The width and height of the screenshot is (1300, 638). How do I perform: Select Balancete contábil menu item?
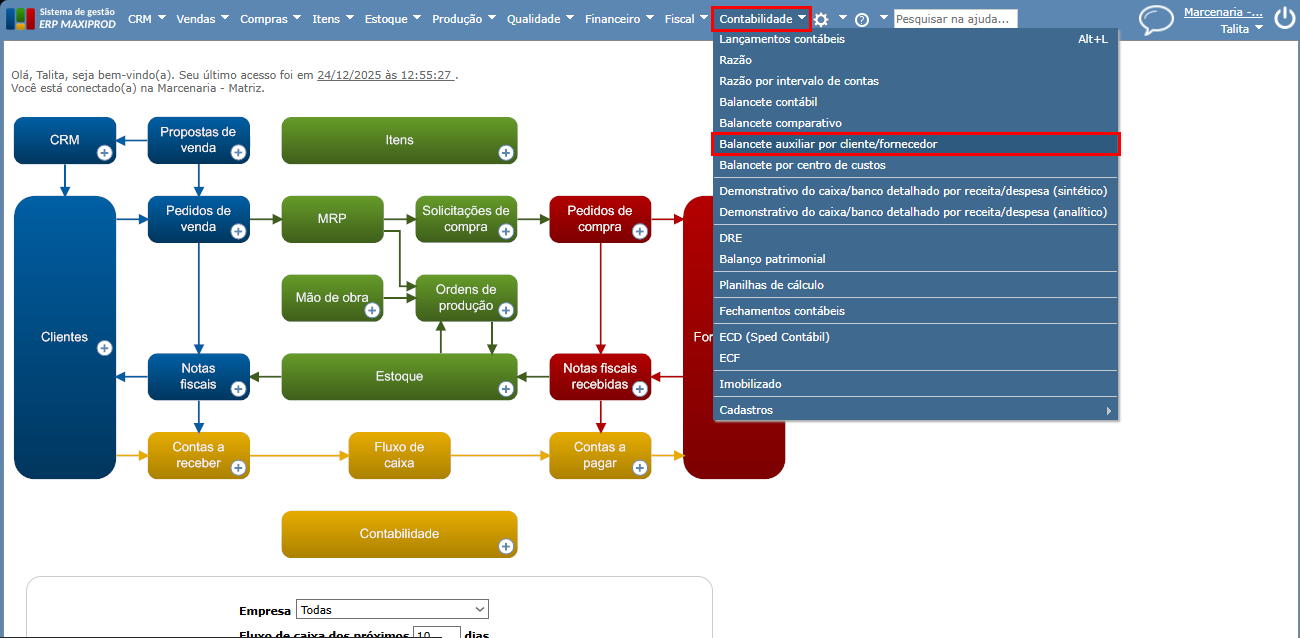[x=915, y=102]
